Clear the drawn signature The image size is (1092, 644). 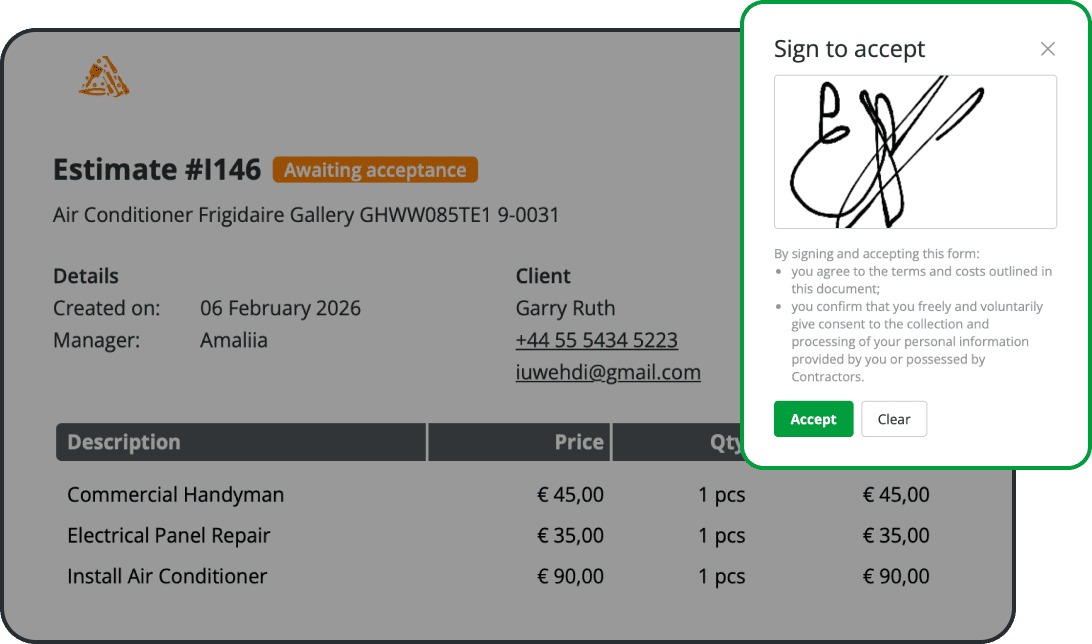pyautogui.click(x=894, y=419)
